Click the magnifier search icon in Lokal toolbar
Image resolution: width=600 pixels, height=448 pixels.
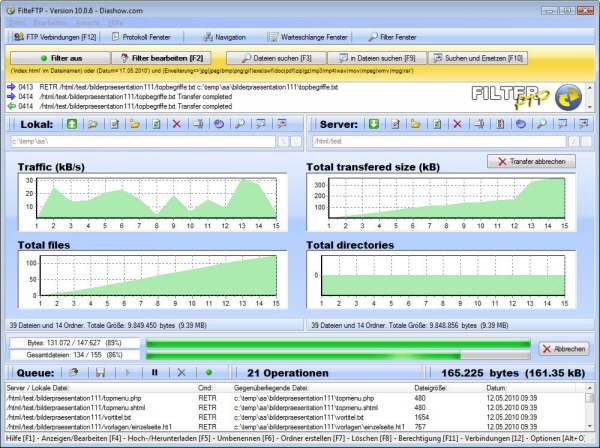click(240, 124)
